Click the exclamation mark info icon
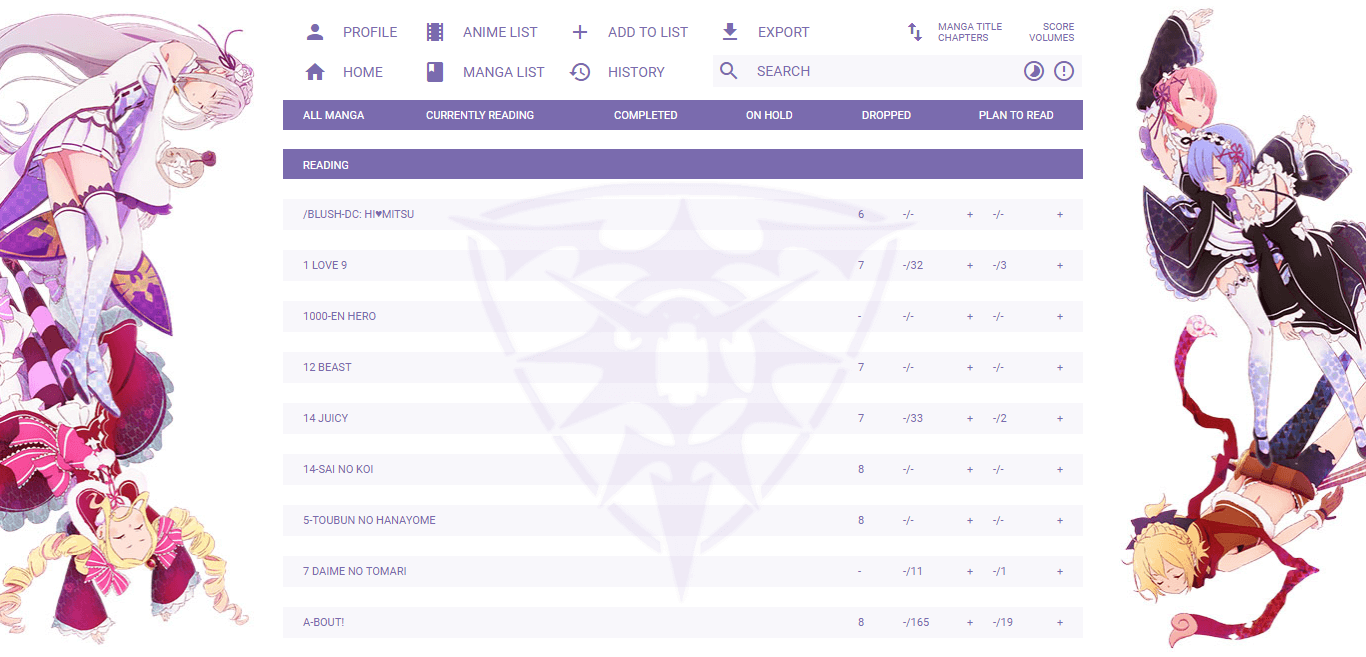 (x=1064, y=71)
